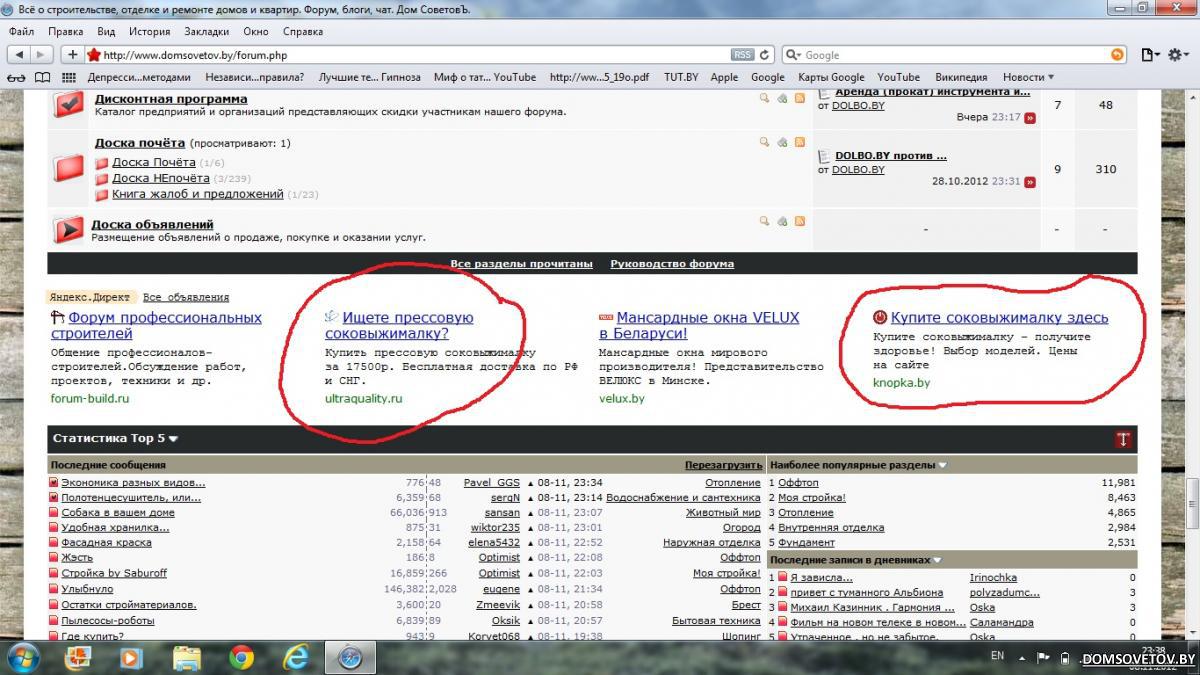Click the reload page icon in address bar
1200x675 pixels.
point(765,55)
